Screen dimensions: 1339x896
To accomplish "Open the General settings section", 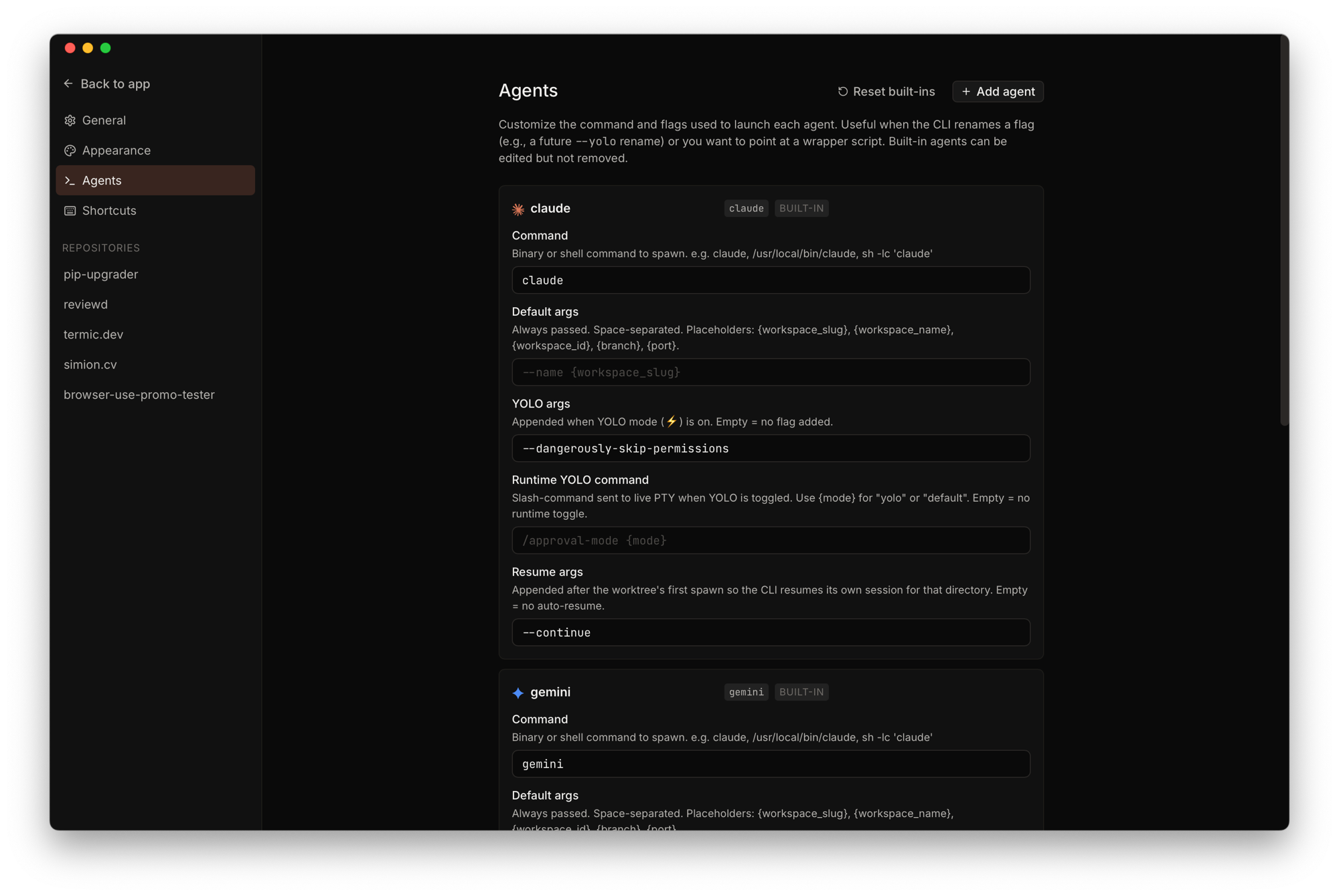I will pos(155,120).
